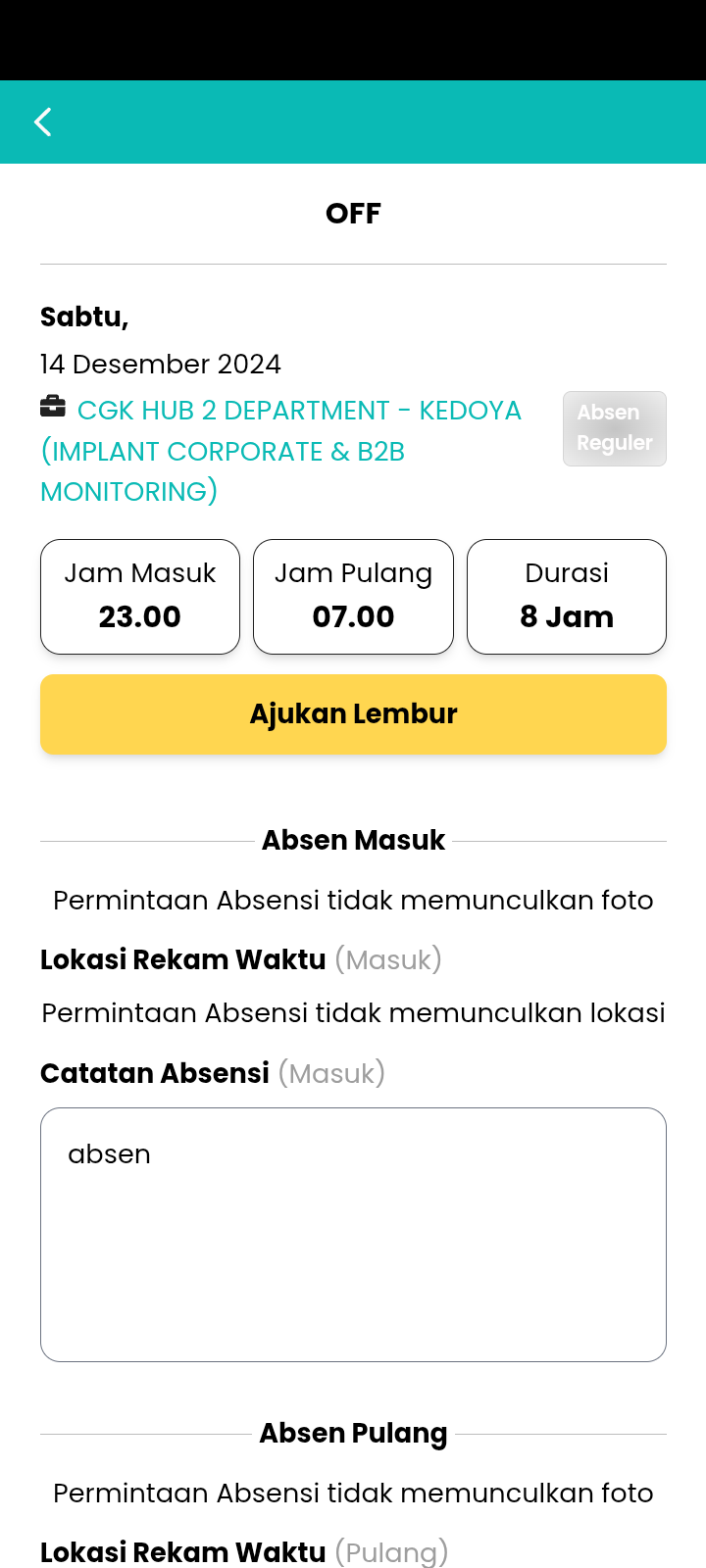This screenshot has height=1568, width=706.
Task: Tap the 14 Desember 2024 date
Action: (x=161, y=365)
